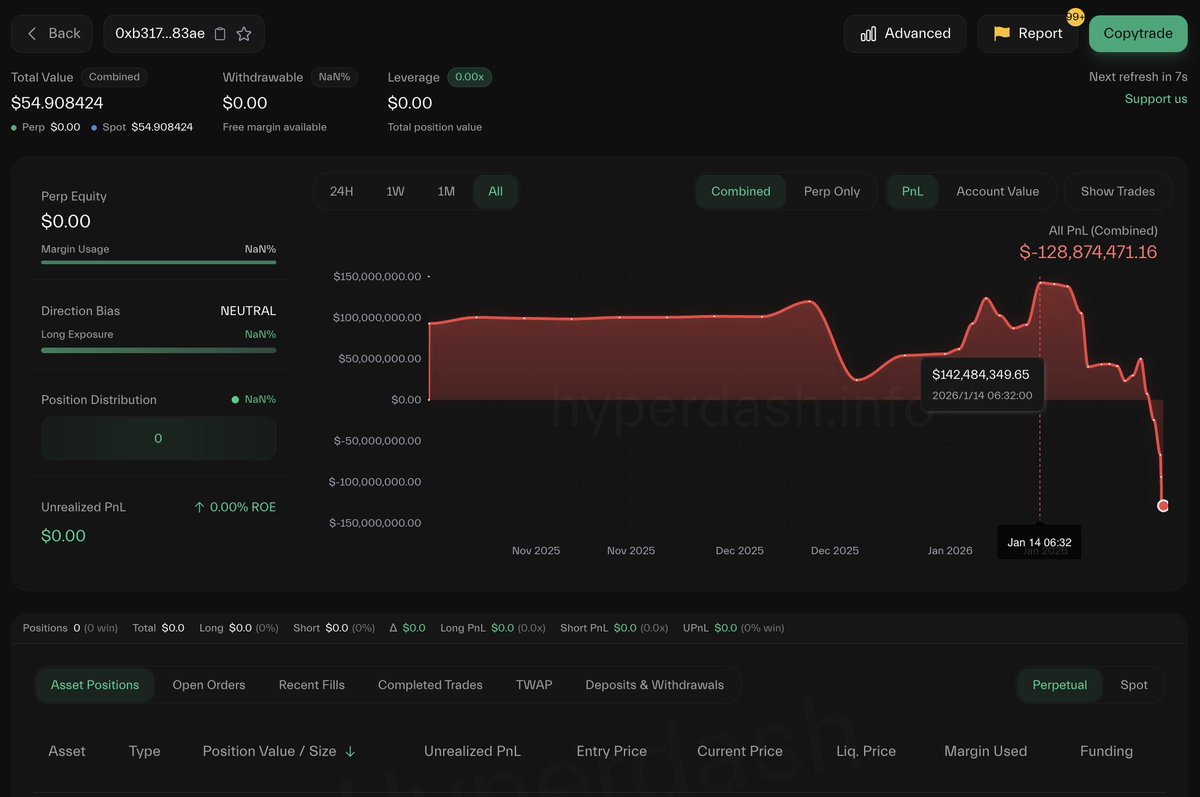Enable Show Trades on the chart
Image resolution: width=1200 pixels, height=797 pixels.
pos(1118,190)
